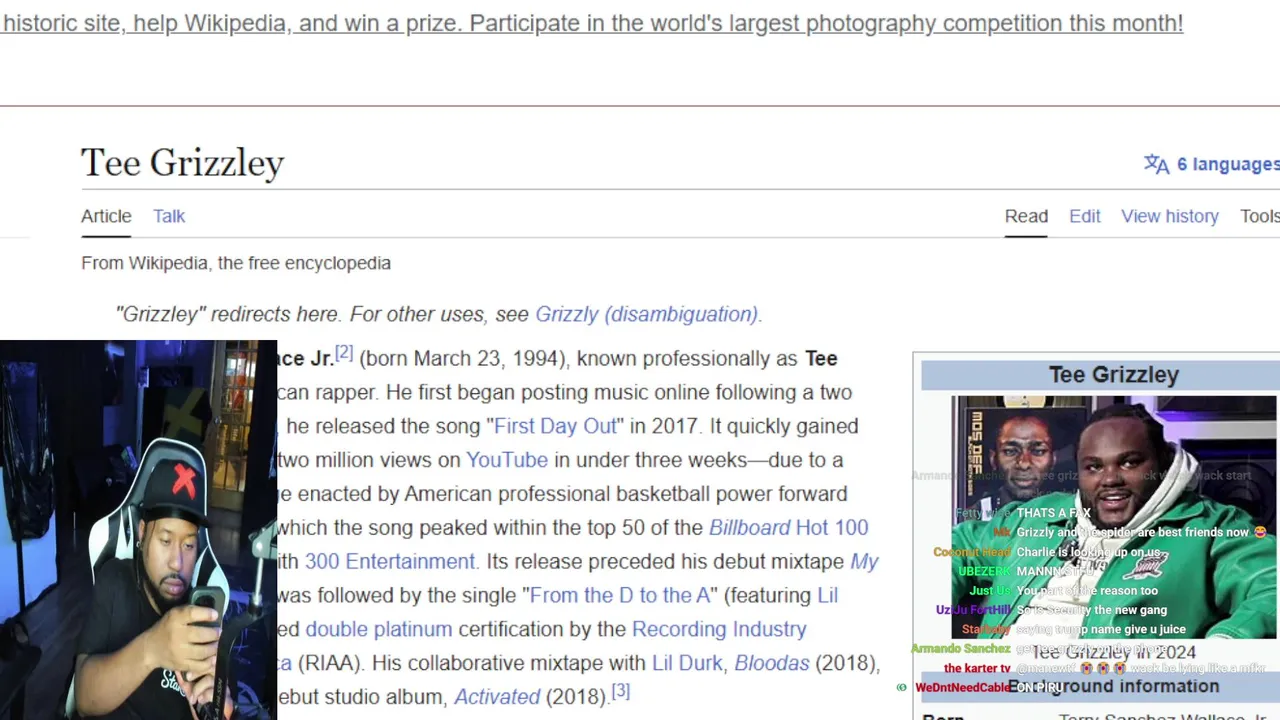Open the 'My' mixtape link at line end
The image size is (1280, 720).
click(x=864, y=562)
